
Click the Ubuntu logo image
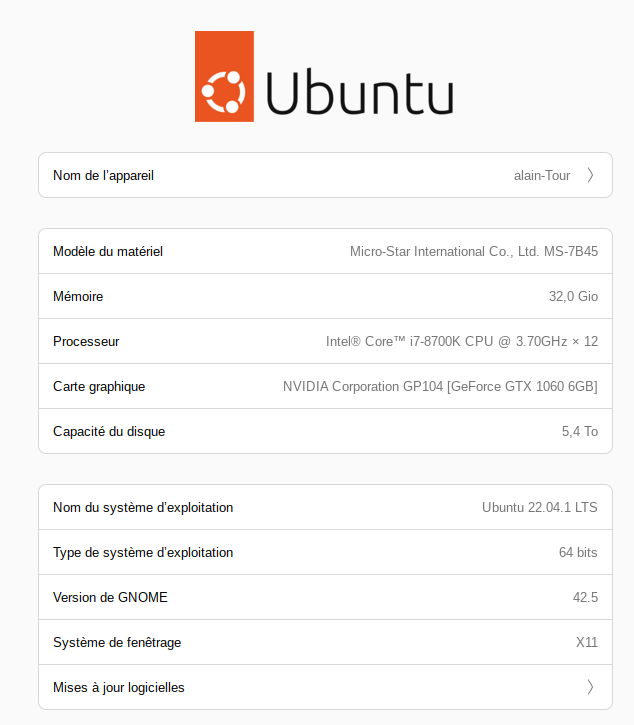324,77
